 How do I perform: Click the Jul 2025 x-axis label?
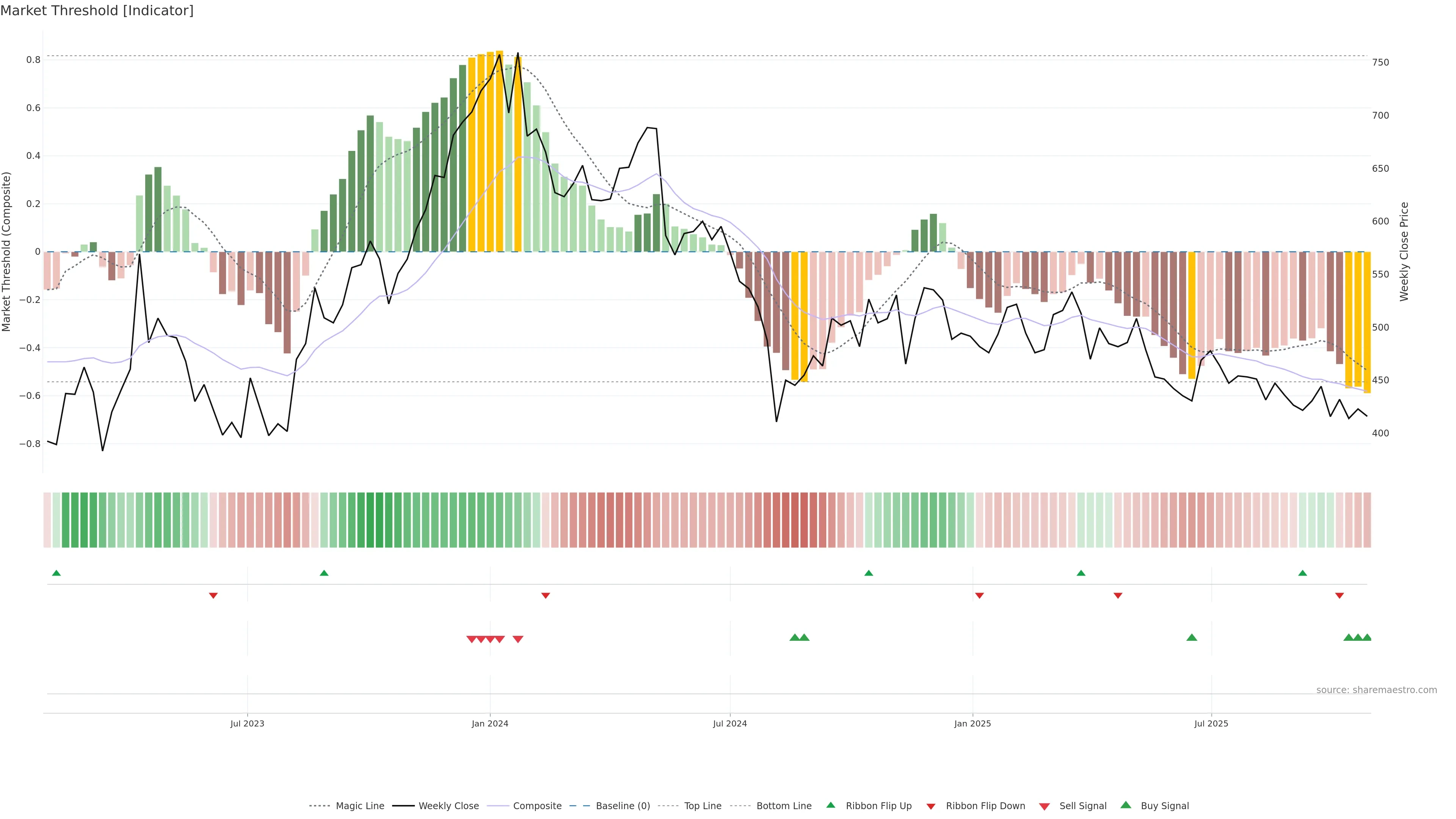1211,723
